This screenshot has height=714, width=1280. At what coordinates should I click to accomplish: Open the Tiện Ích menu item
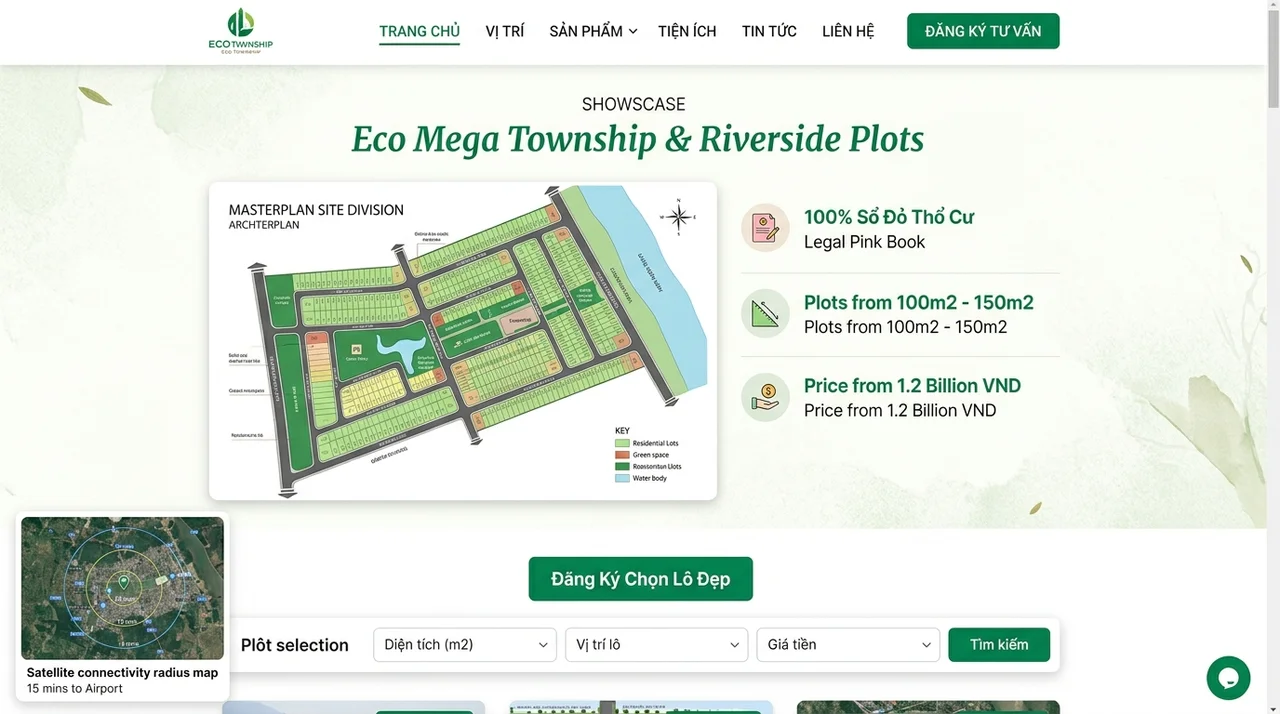click(x=687, y=31)
